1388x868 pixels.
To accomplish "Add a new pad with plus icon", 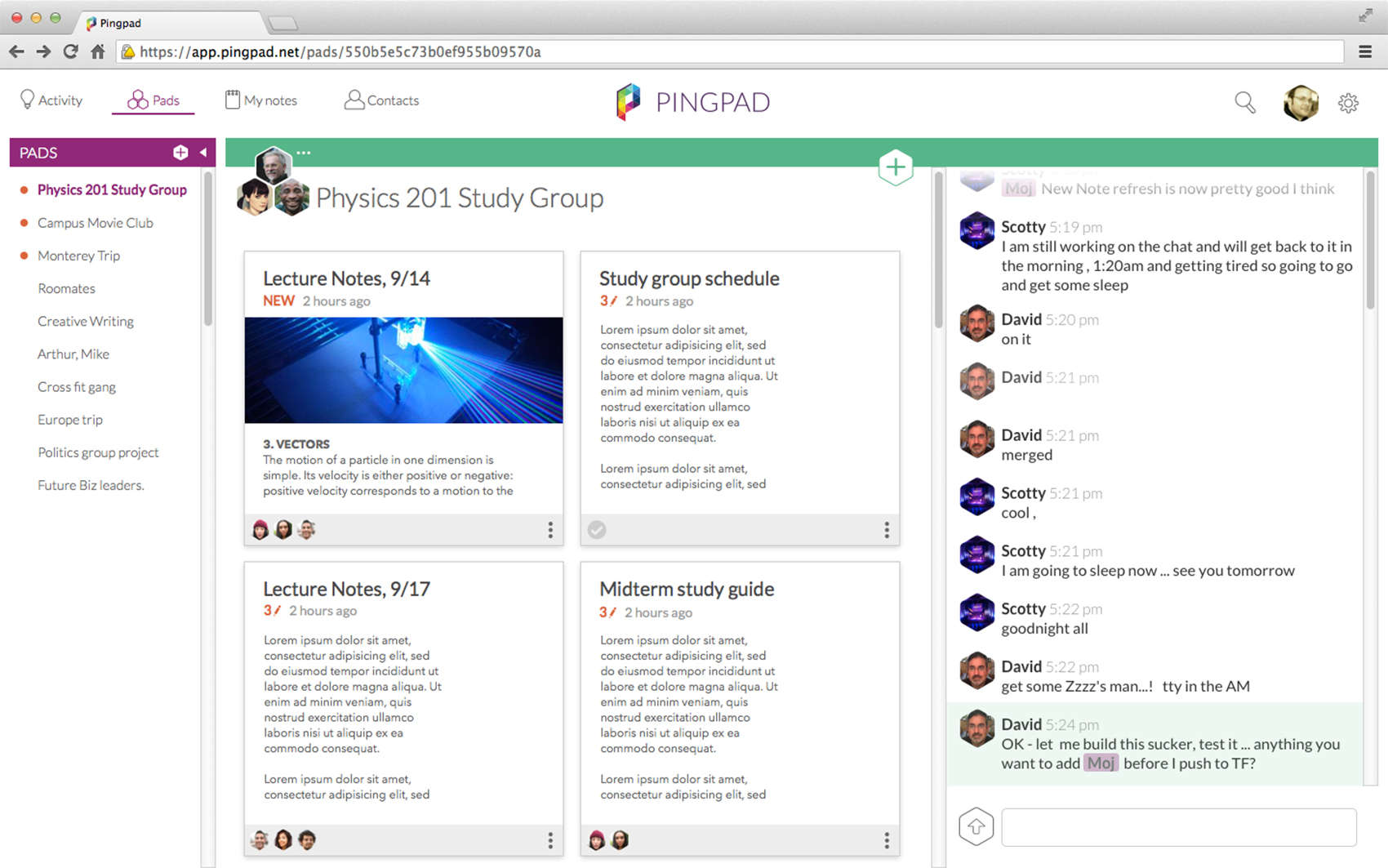I will coord(180,153).
